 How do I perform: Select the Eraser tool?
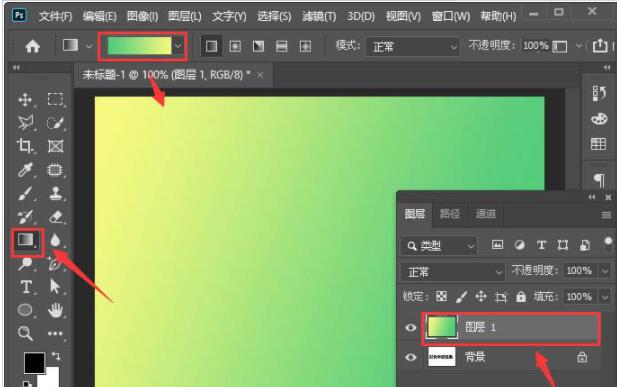point(55,217)
